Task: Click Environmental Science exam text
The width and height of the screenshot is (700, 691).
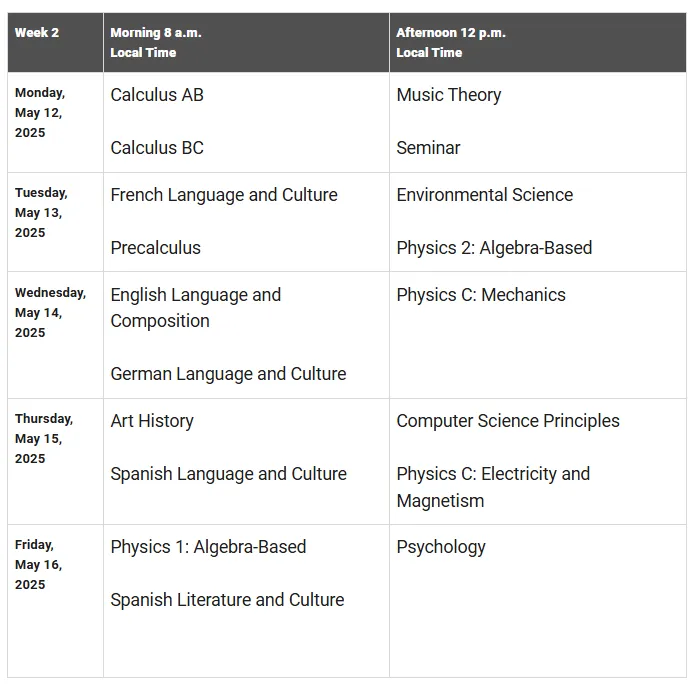Action: point(484,195)
